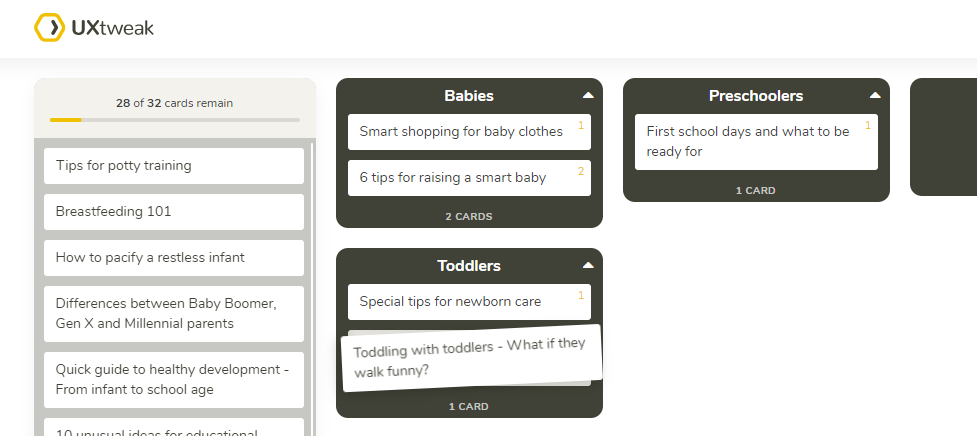
Task: Select '6 tips for raising a smart baby' card
Action: click(469, 178)
